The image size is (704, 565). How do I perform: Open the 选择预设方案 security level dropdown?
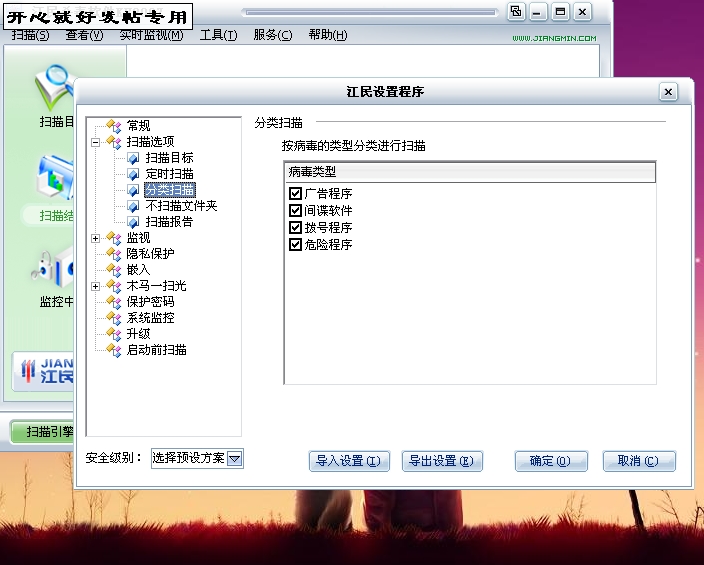[x=235, y=459]
